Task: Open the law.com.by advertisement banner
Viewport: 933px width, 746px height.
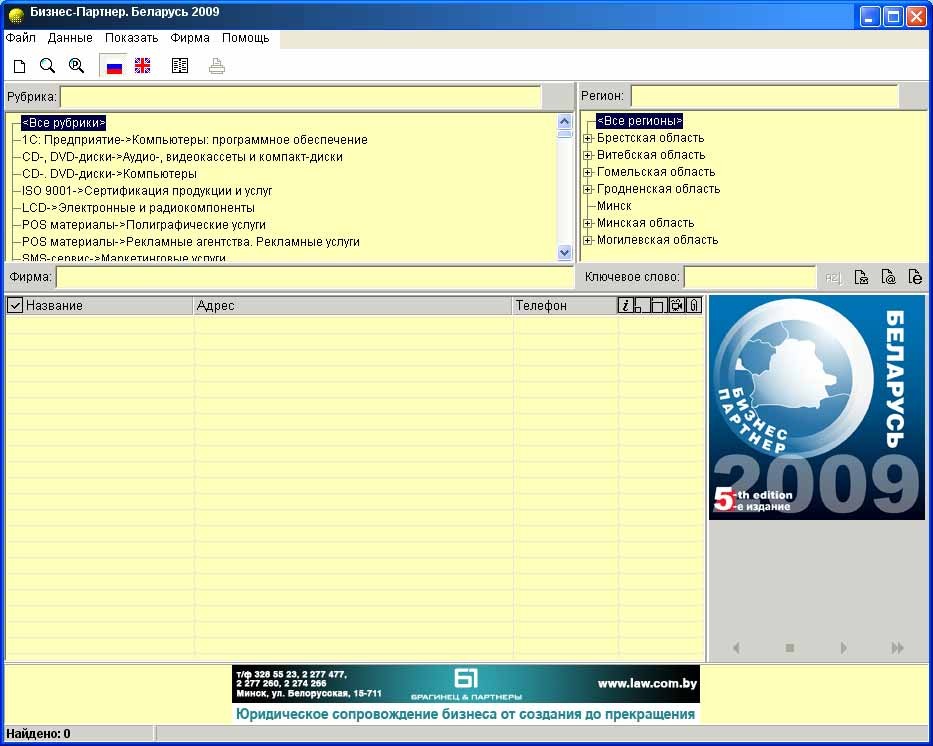Action: tap(465, 694)
